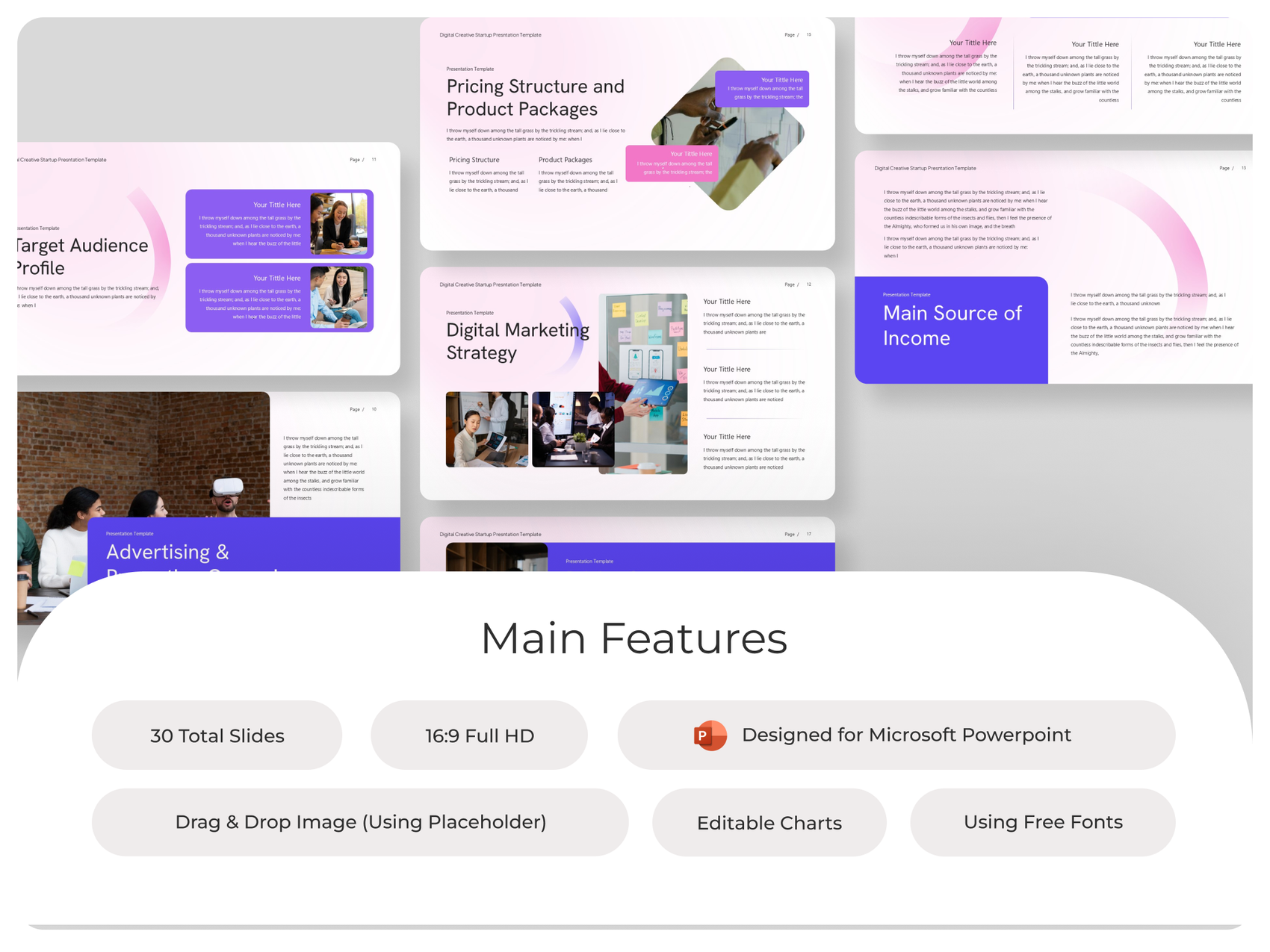Click the "Designed for Microsoft Powerpoint" label
This screenshot has width=1270, height=952.
point(906,735)
